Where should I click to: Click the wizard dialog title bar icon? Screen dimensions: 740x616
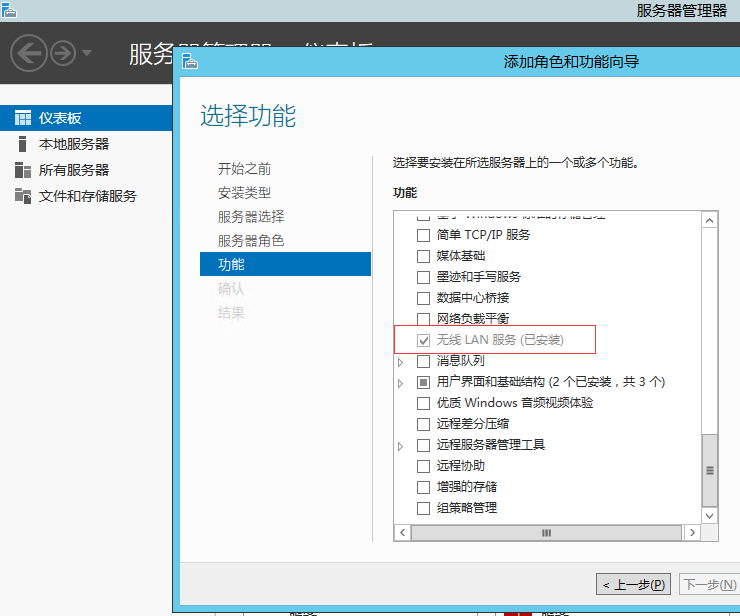pos(189,62)
